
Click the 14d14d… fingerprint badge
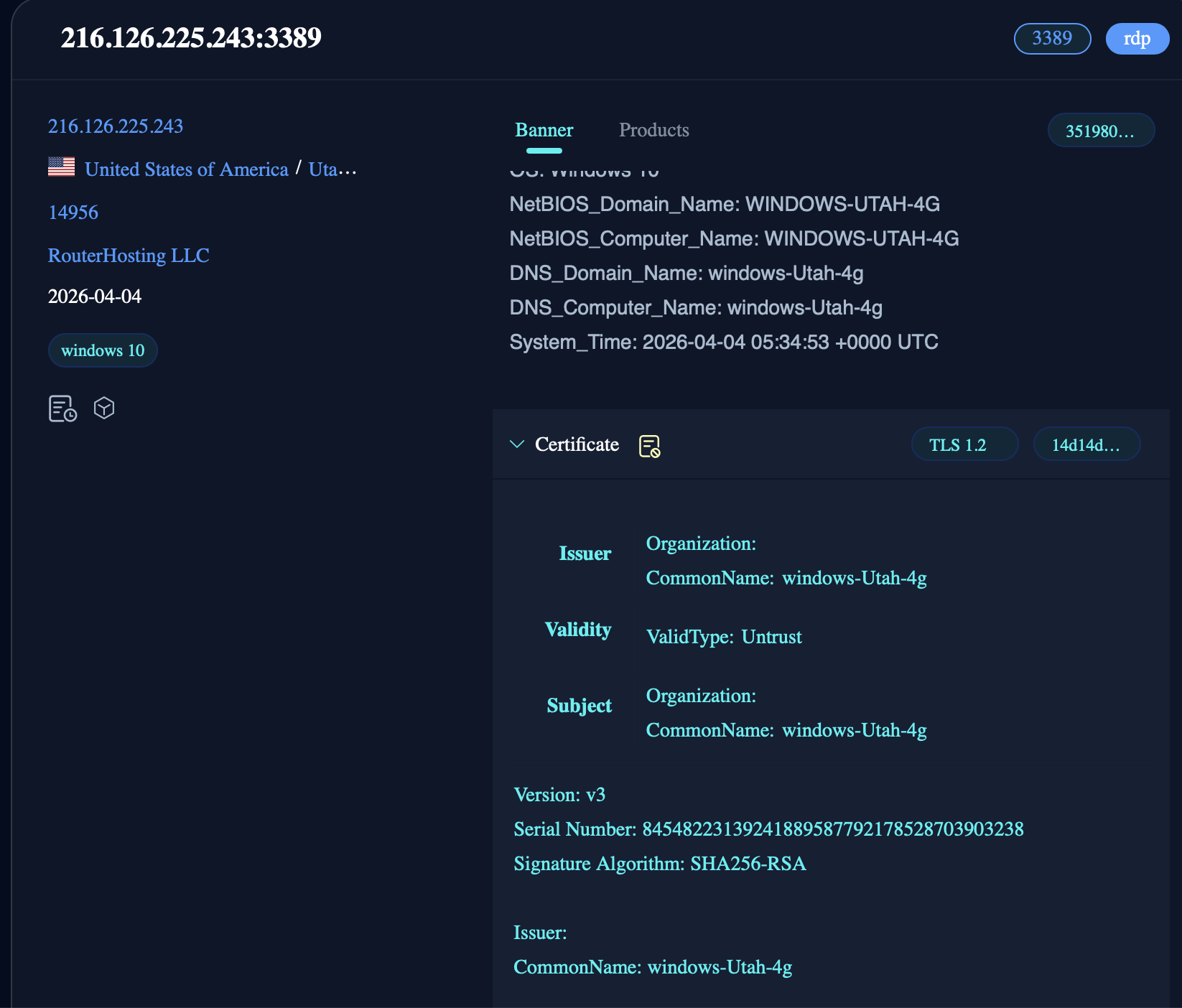(x=1086, y=444)
